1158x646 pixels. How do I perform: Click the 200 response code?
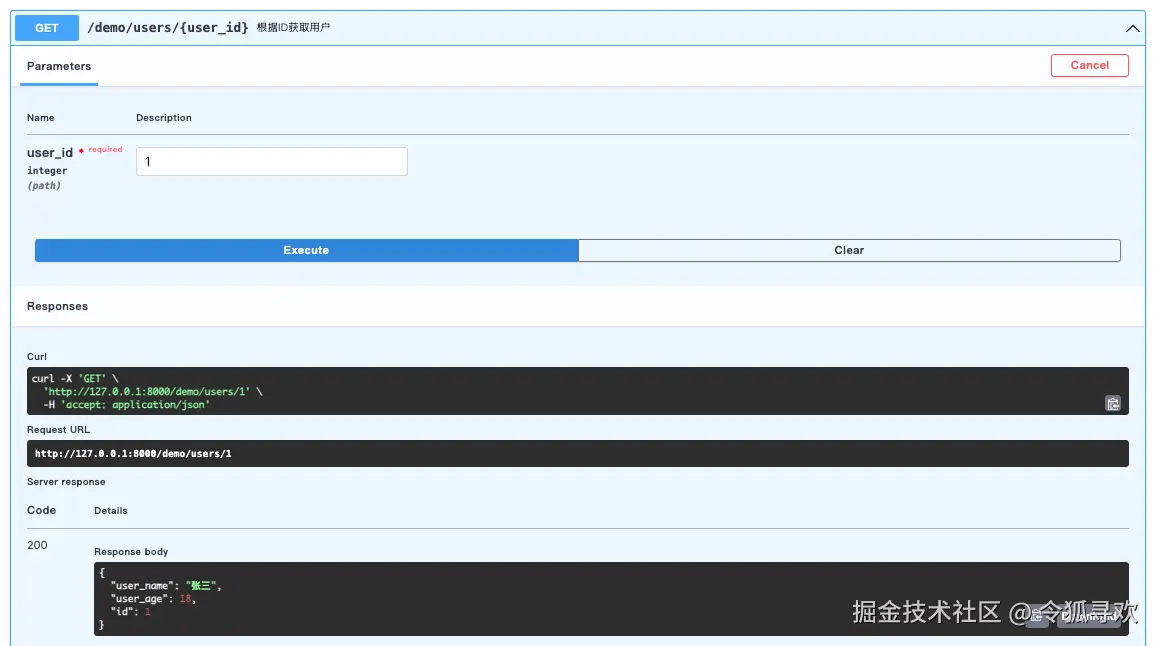pos(37,545)
